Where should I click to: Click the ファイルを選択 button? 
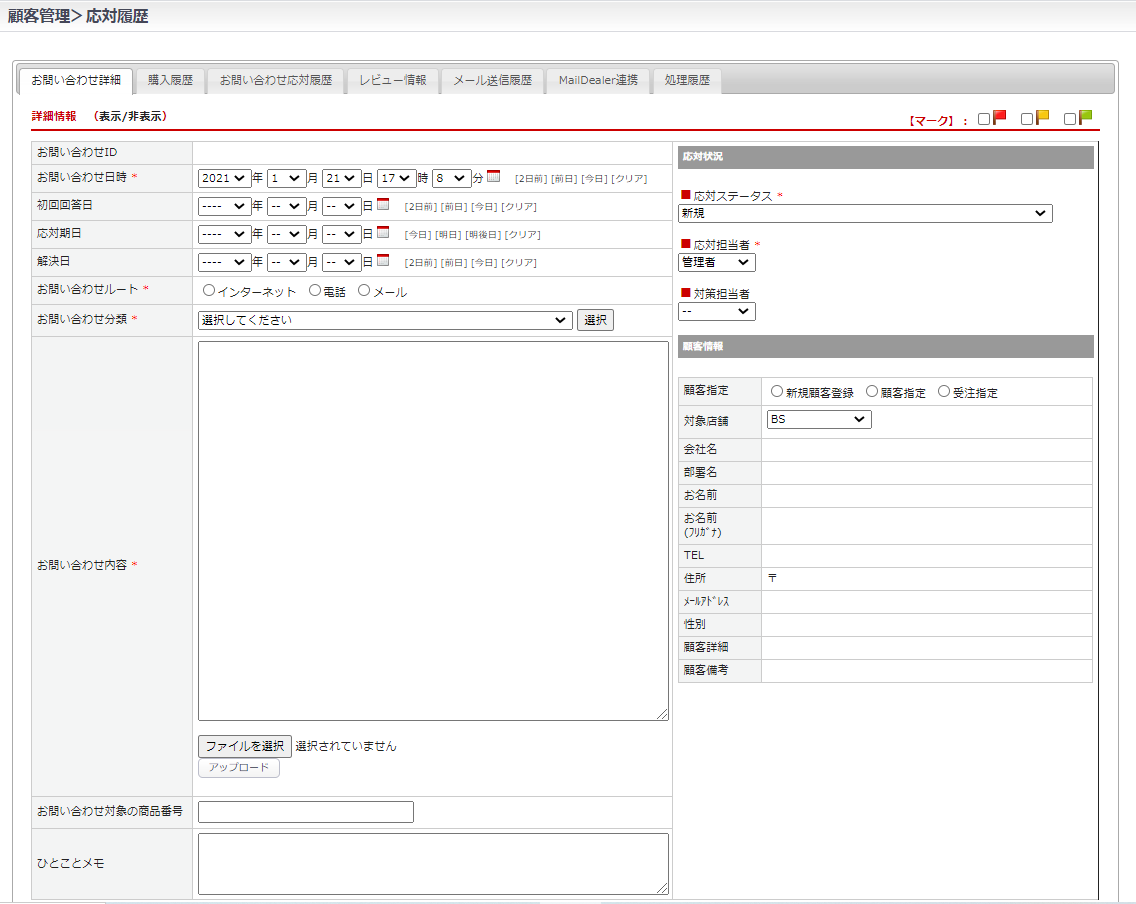coord(245,746)
